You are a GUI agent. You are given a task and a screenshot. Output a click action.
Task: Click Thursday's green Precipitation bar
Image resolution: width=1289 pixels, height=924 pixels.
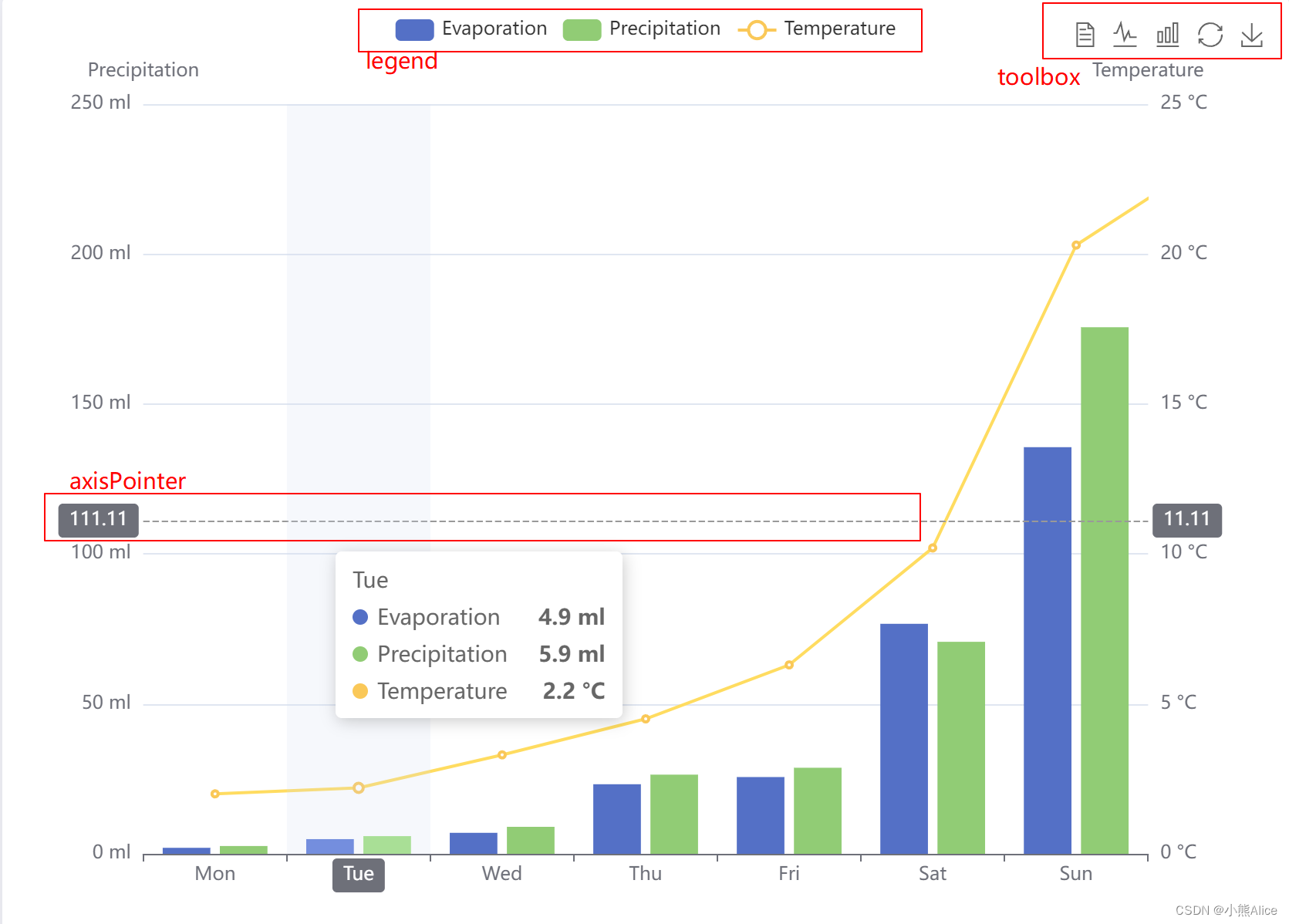pos(674,814)
